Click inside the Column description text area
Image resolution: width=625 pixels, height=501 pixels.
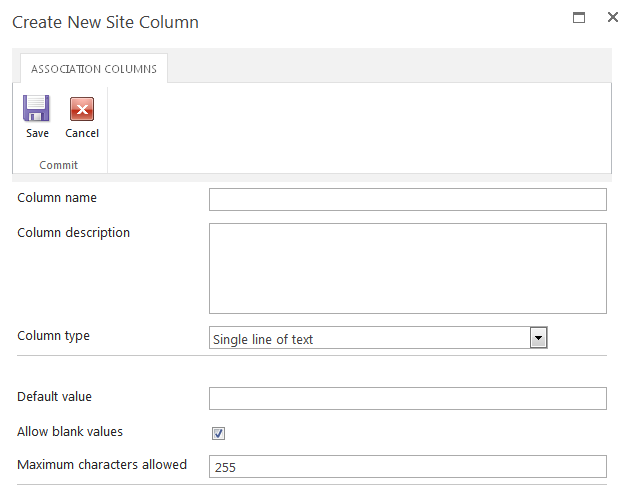[407, 268]
